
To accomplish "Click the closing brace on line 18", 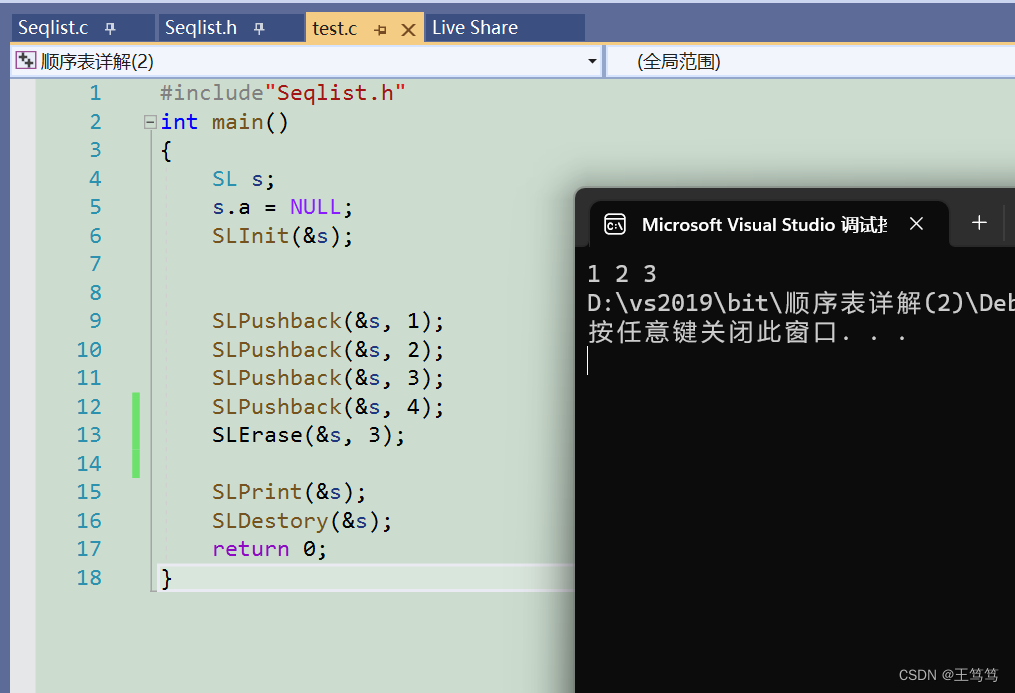I will click(166, 578).
